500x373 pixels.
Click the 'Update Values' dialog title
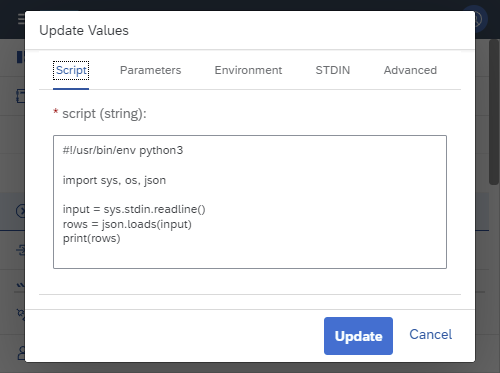tap(84, 30)
